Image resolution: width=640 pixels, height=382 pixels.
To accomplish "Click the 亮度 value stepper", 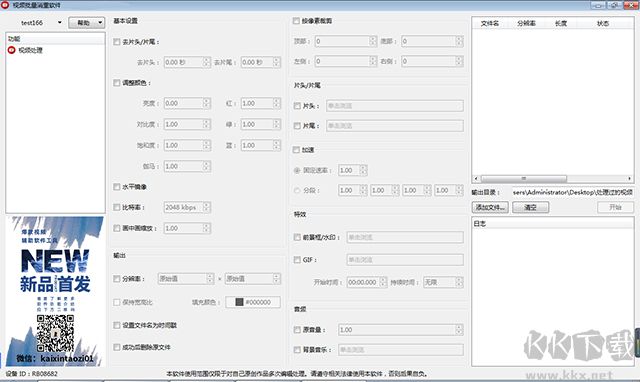I will [x=207, y=103].
